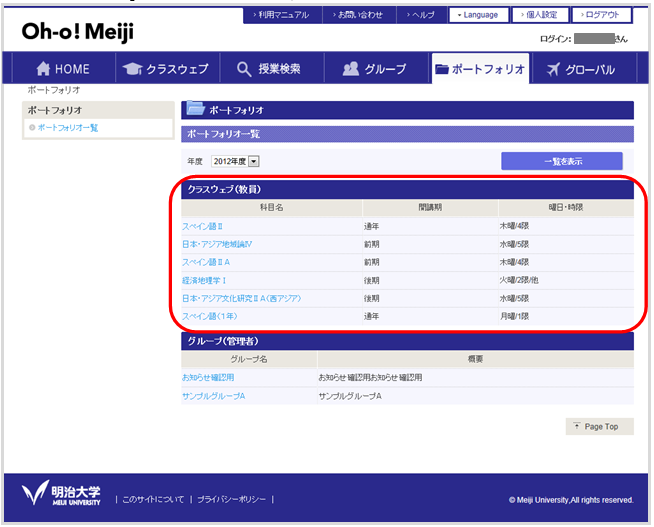Screen dimensions: 654x527
Task: Open ヘルプ in top menu
Action: (421, 15)
